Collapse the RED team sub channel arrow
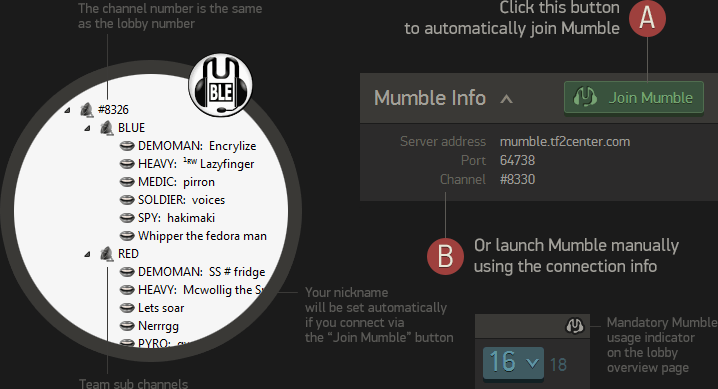This screenshot has width=718, height=389. tap(87, 254)
